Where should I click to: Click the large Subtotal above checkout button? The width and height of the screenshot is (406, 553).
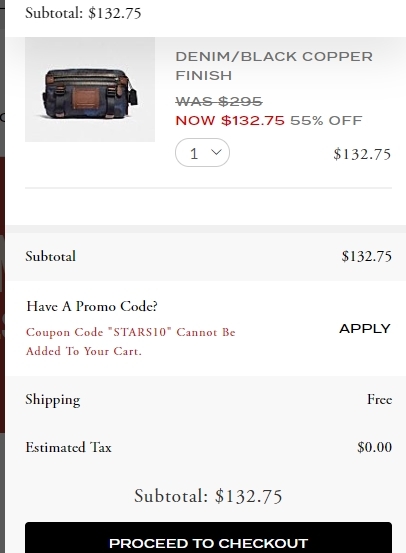[x=208, y=496]
